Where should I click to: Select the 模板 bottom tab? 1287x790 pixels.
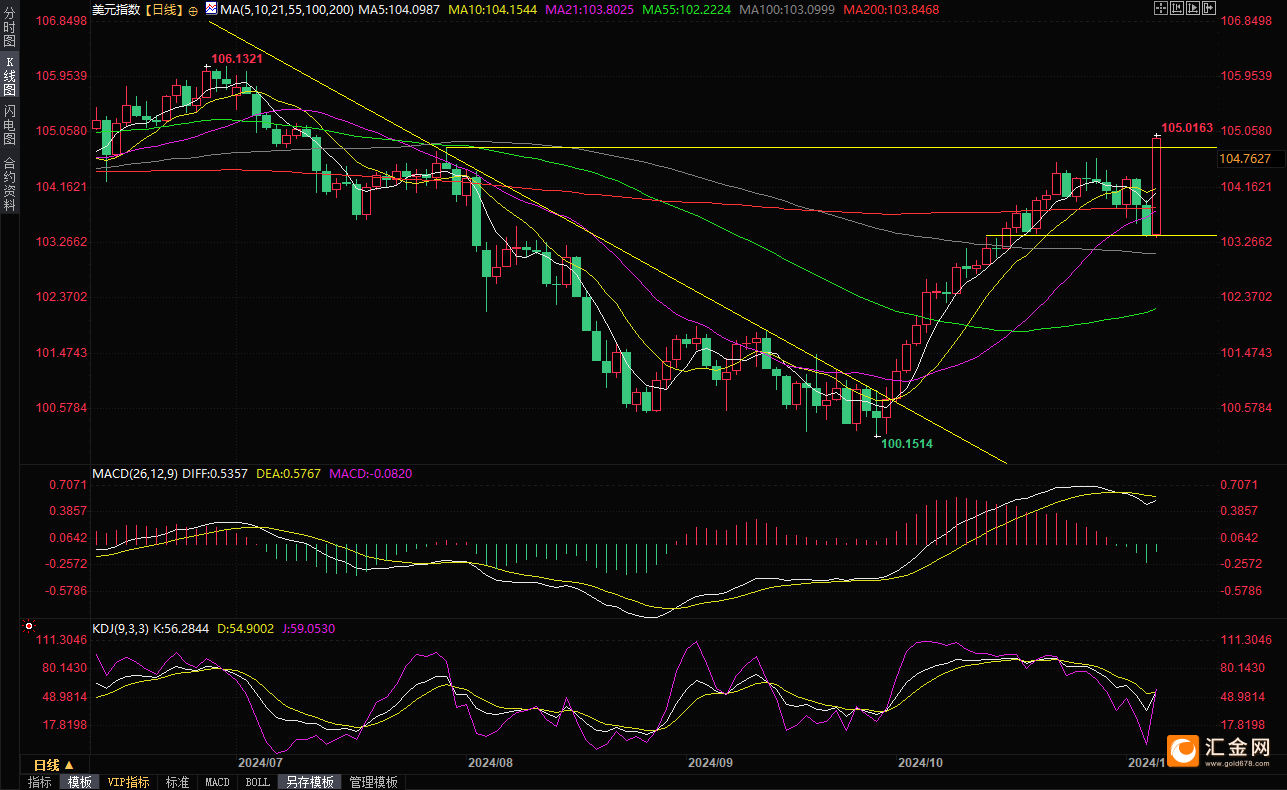pyautogui.click(x=79, y=782)
